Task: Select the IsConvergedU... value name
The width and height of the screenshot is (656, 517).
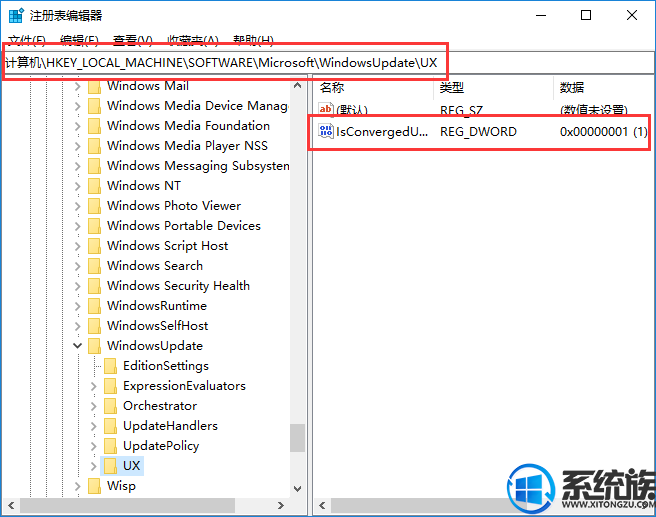Action: (382, 132)
